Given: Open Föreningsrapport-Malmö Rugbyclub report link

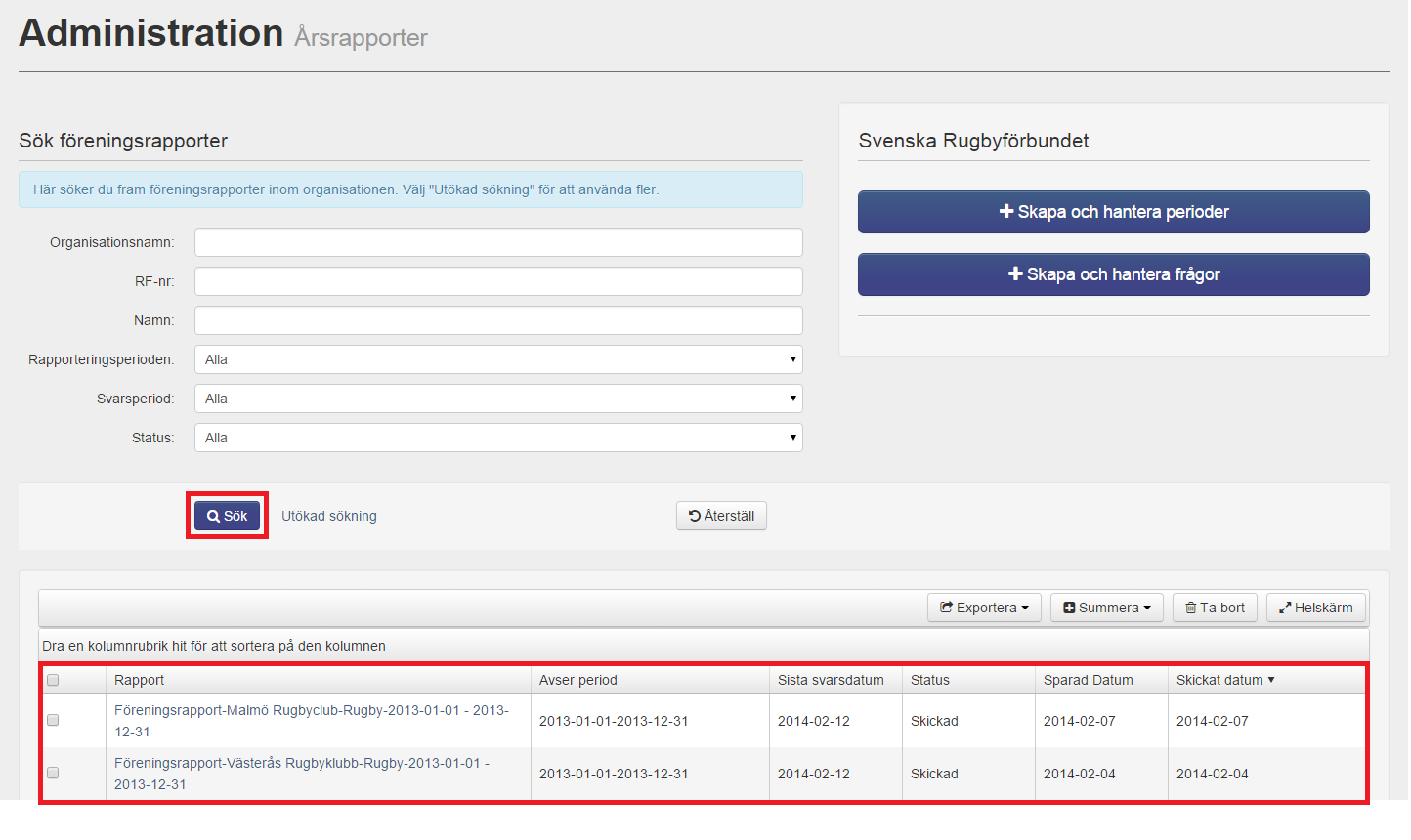Looking at the screenshot, I should click(x=312, y=721).
